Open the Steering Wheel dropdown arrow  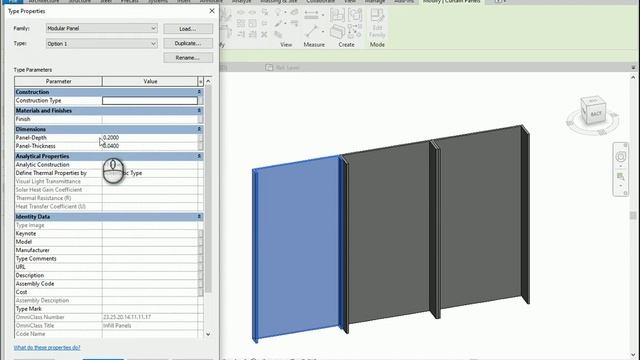click(621, 166)
